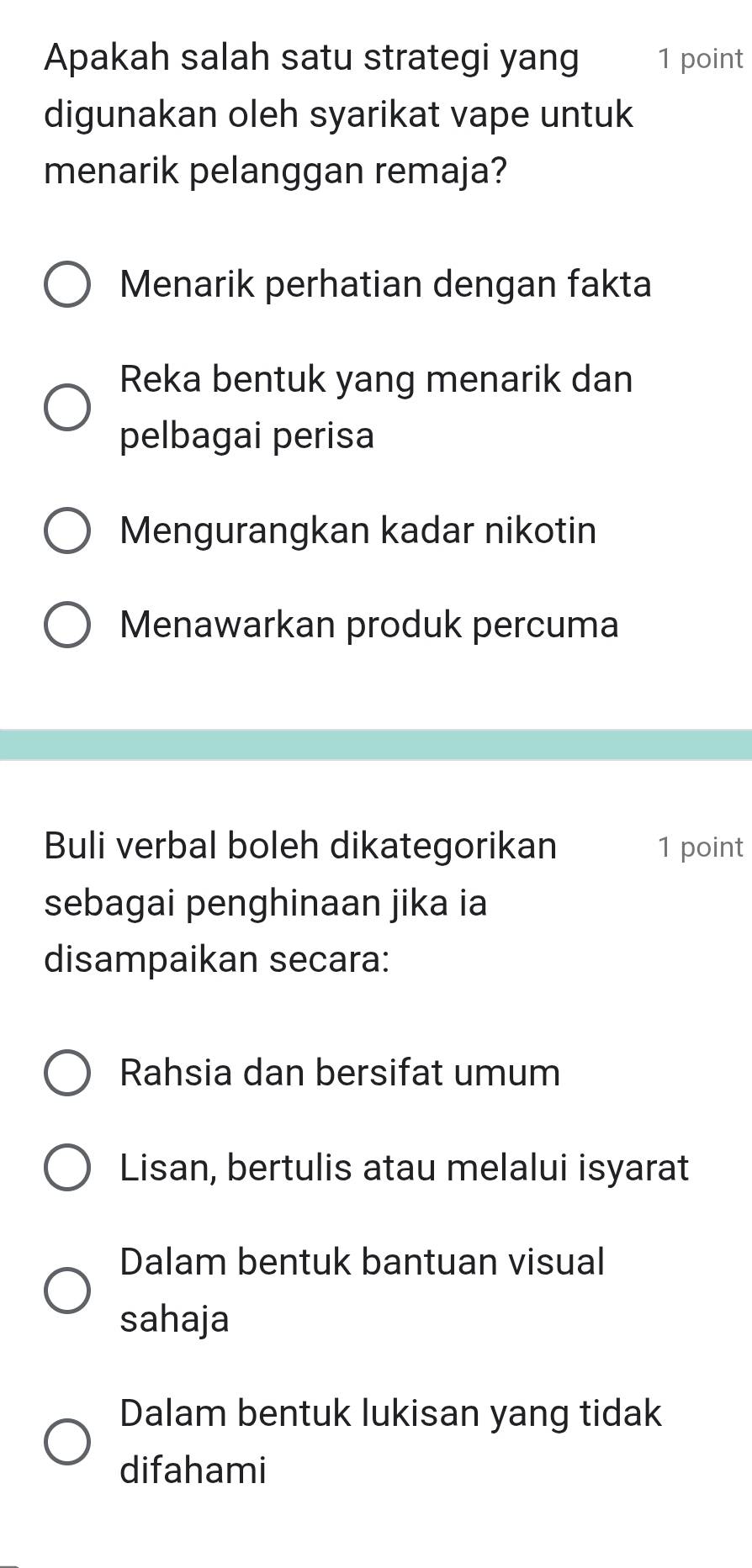
Task: Tick radio for 'Dalam bentuk bantuan visual sahaja'
Action: (67, 1290)
